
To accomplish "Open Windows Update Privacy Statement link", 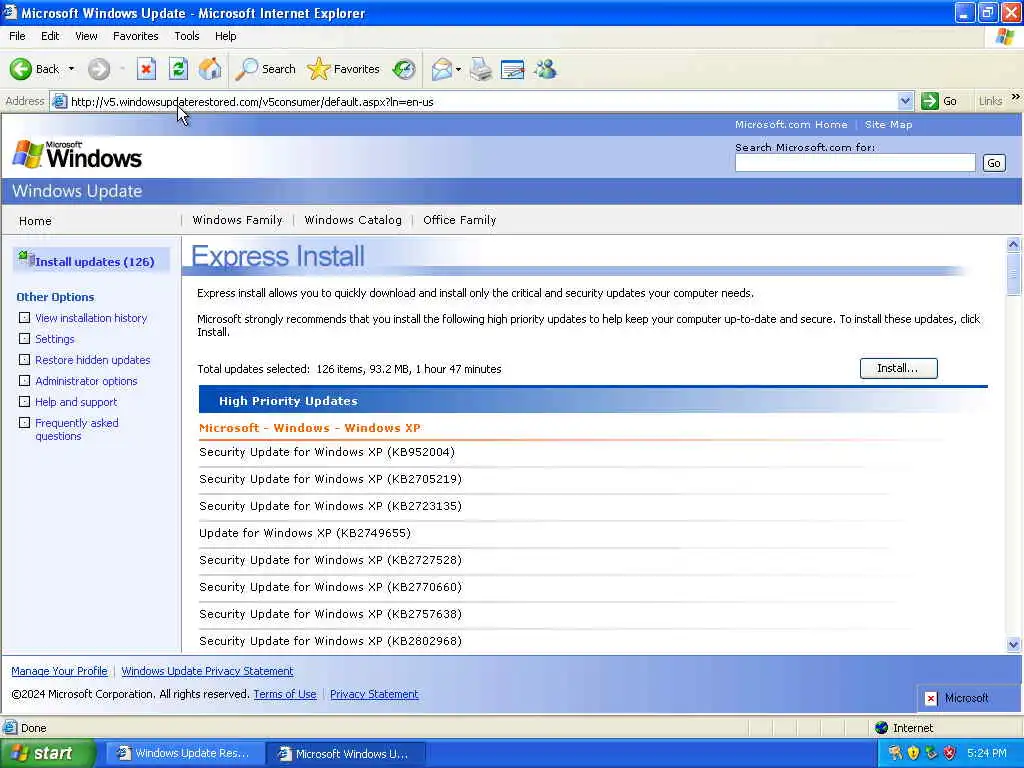I will pos(208,671).
